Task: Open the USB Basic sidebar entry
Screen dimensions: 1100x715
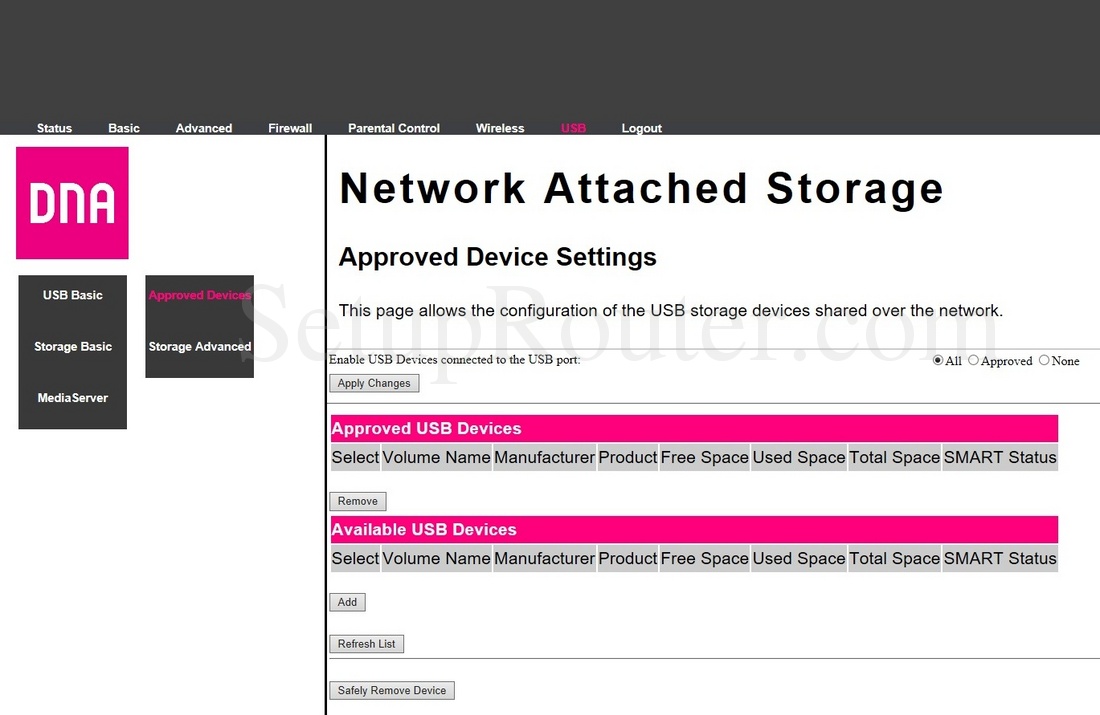Action: click(71, 294)
